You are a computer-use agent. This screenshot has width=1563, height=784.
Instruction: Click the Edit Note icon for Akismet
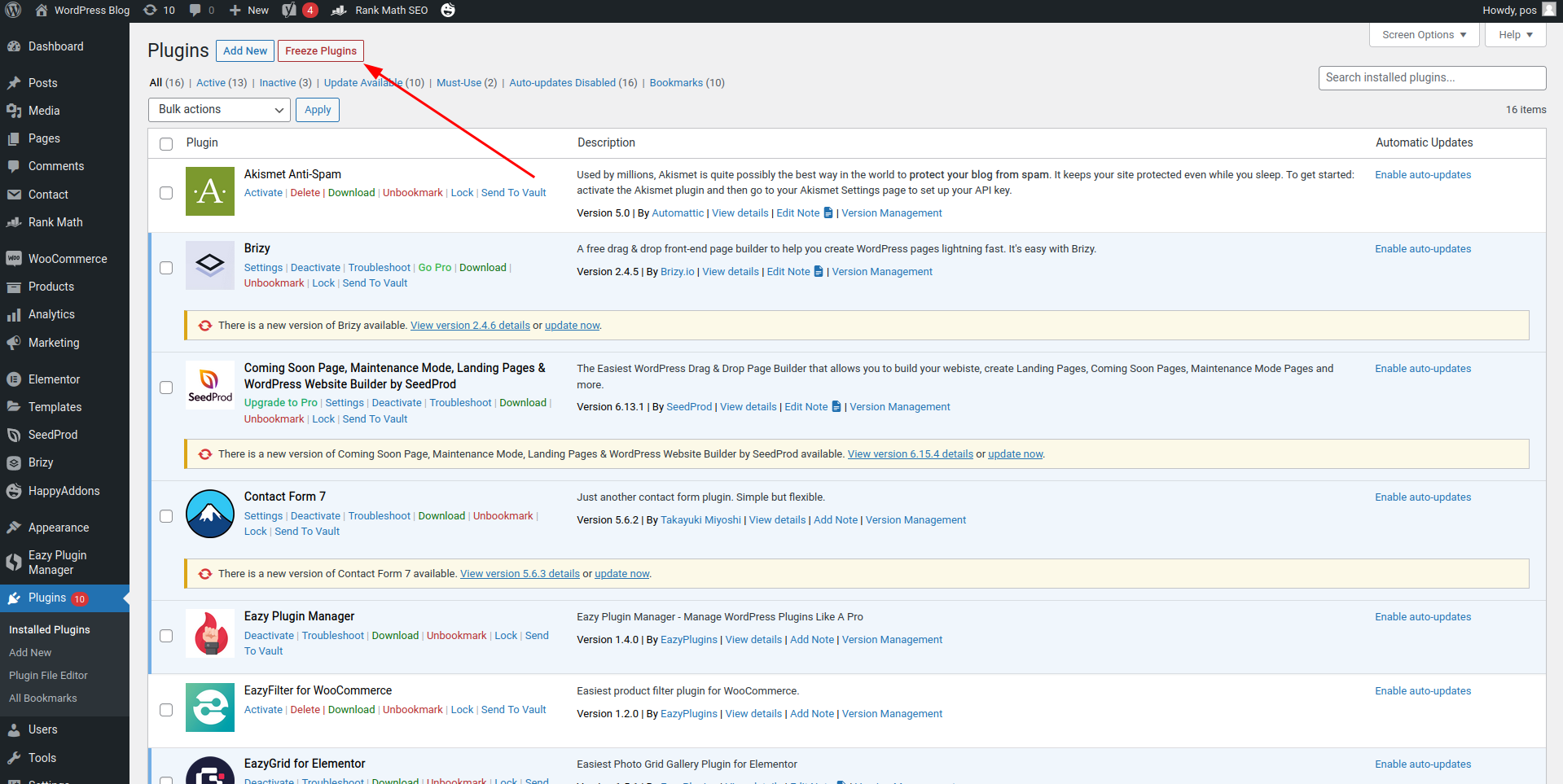[x=828, y=213]
